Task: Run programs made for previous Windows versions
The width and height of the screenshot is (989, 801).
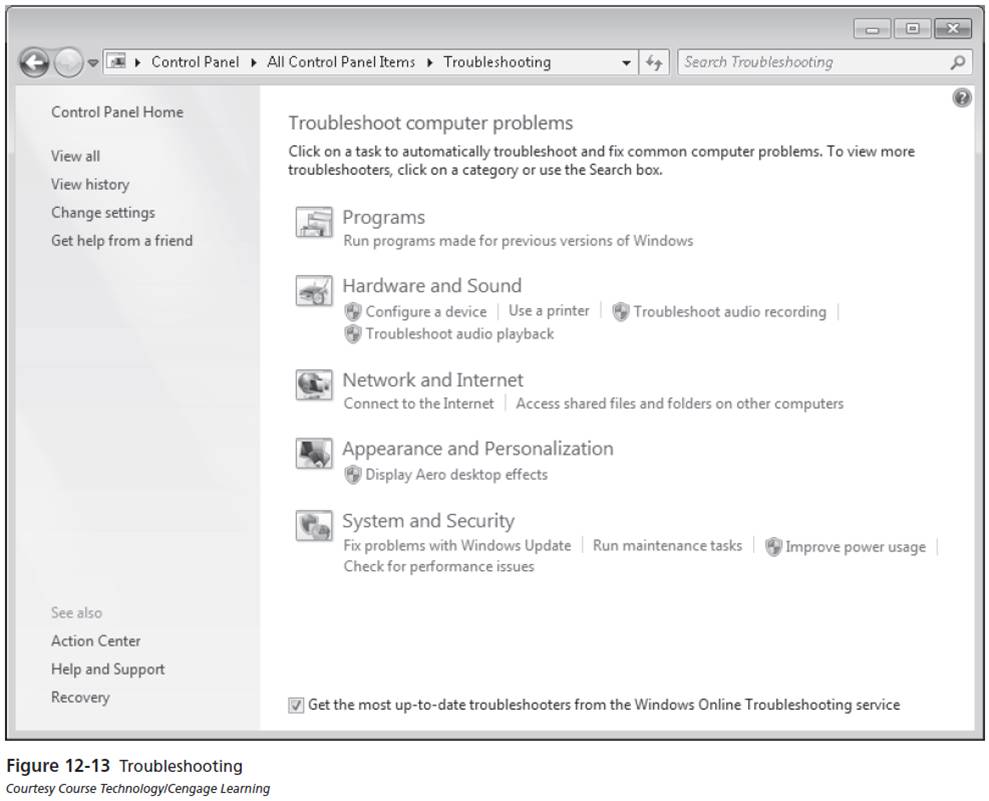Action: click(518, 241)
